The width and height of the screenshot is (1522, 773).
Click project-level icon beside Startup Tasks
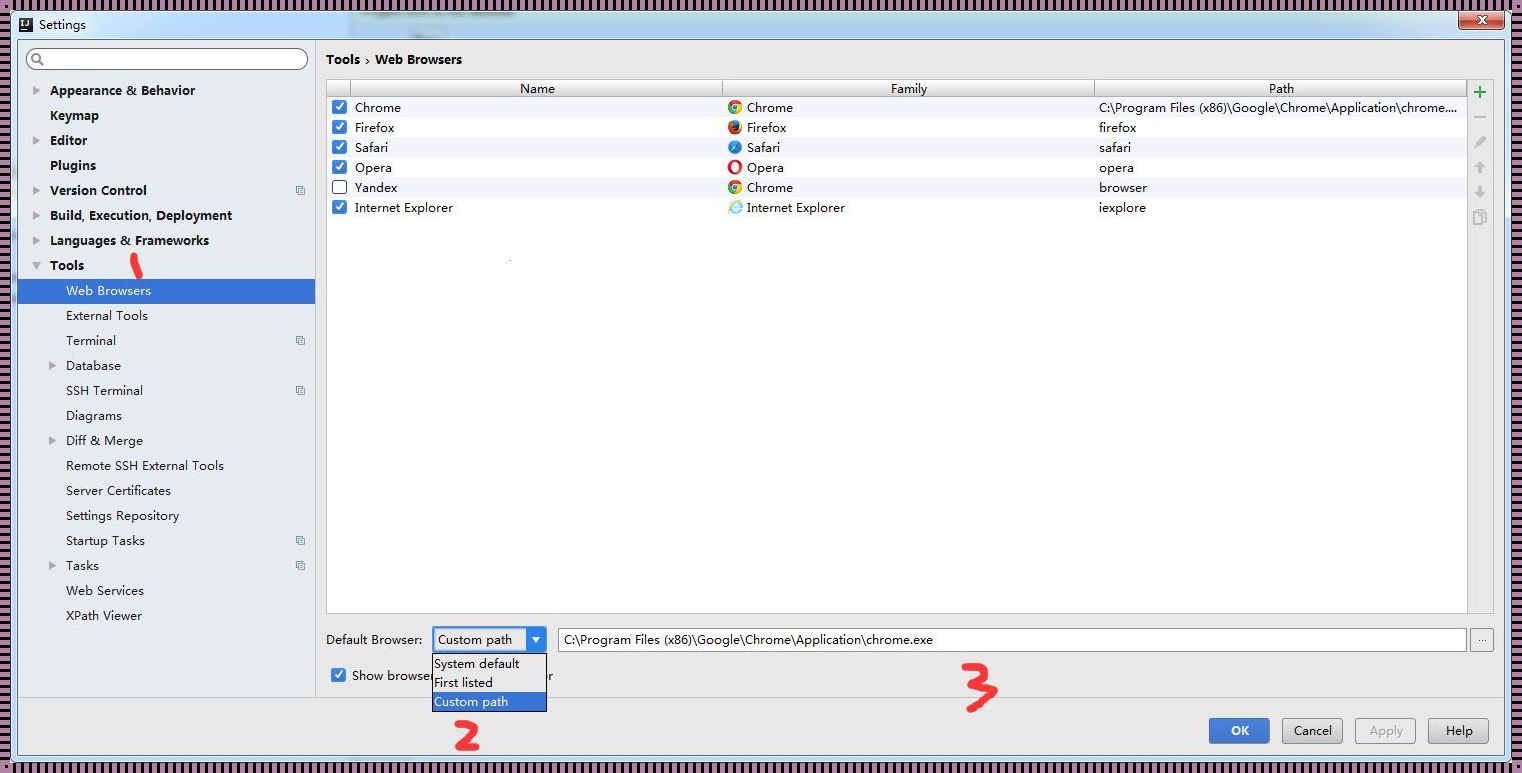coord(300,540)
